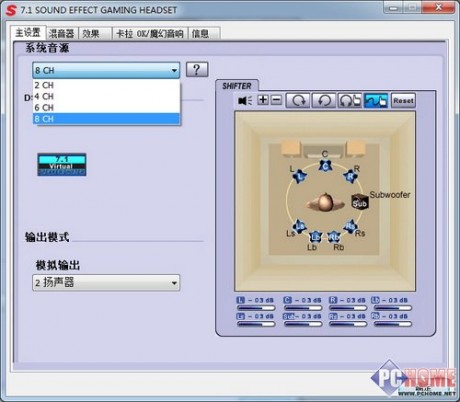
Task: Adjust the L channel volume slider
Action: 256,308
